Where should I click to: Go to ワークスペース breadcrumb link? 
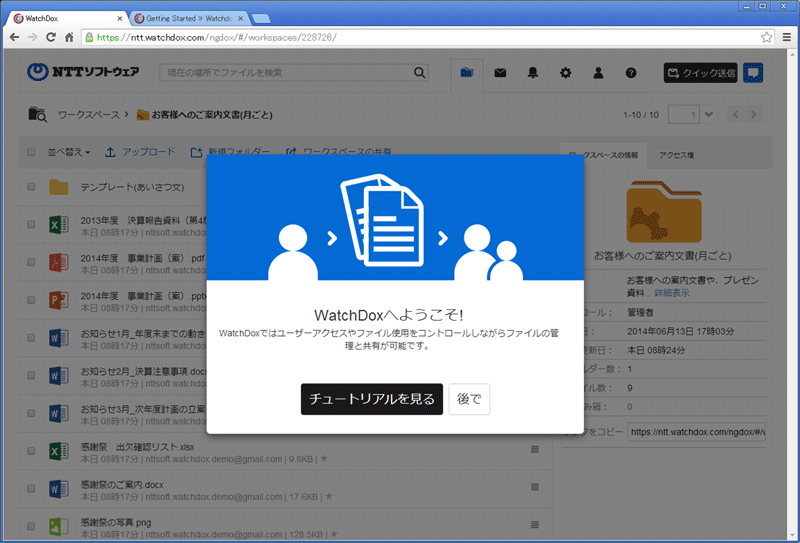89,115
